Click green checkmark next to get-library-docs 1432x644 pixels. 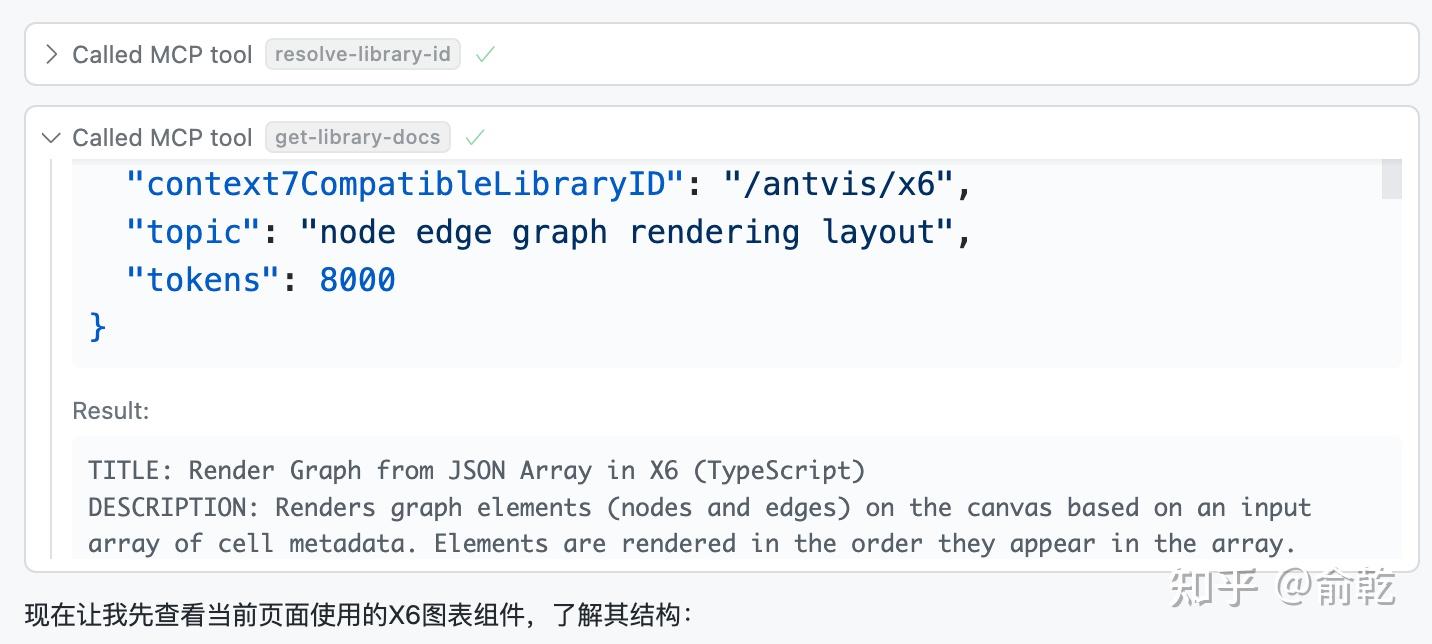(x=475, y=137)
